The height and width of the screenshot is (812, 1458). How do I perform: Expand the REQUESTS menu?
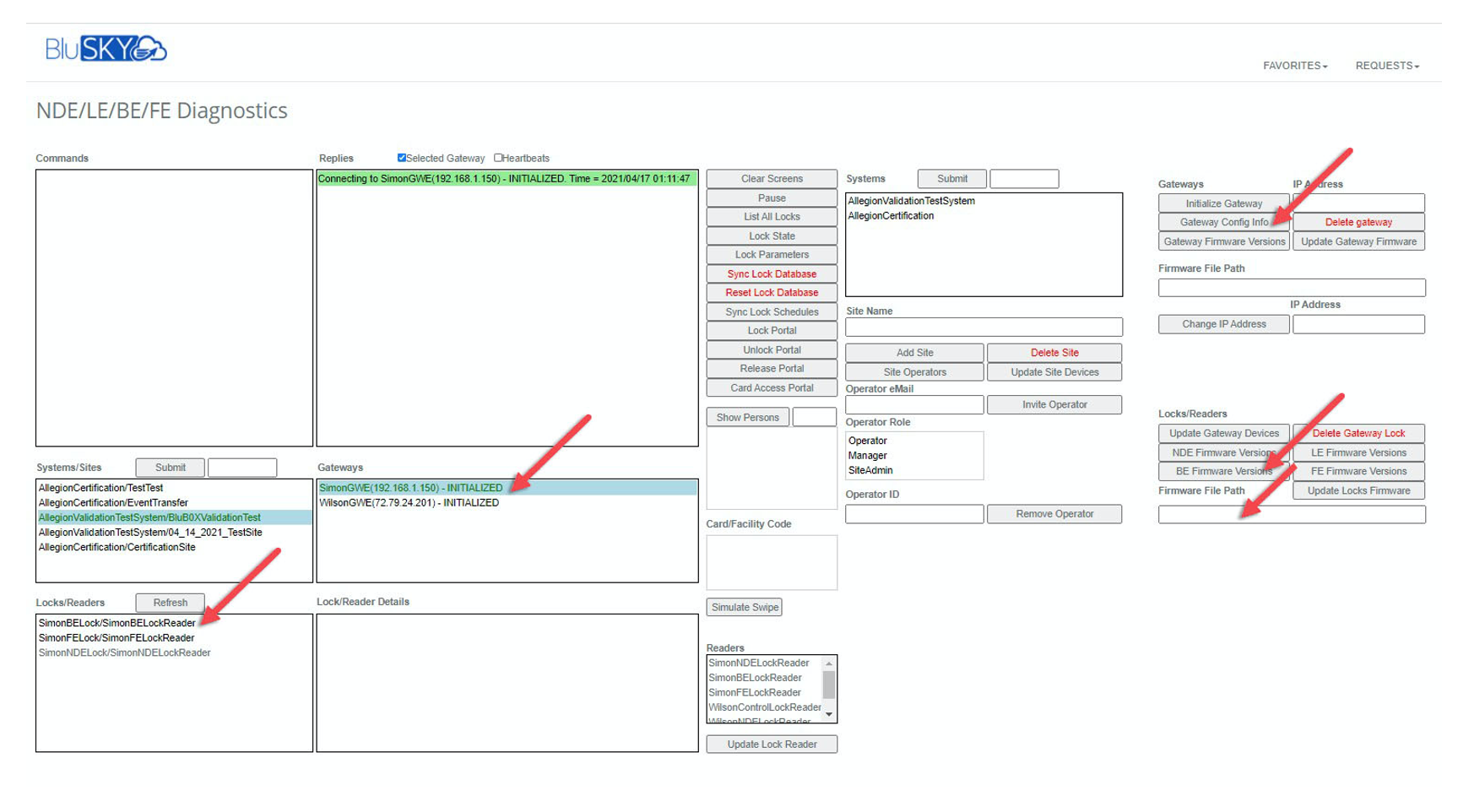point(1386,66)
